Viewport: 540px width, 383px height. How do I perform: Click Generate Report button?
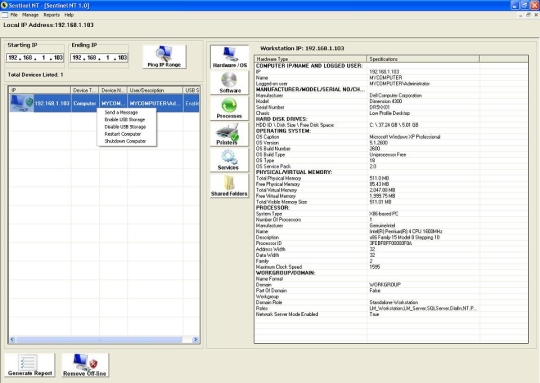[x=30, y=365]
